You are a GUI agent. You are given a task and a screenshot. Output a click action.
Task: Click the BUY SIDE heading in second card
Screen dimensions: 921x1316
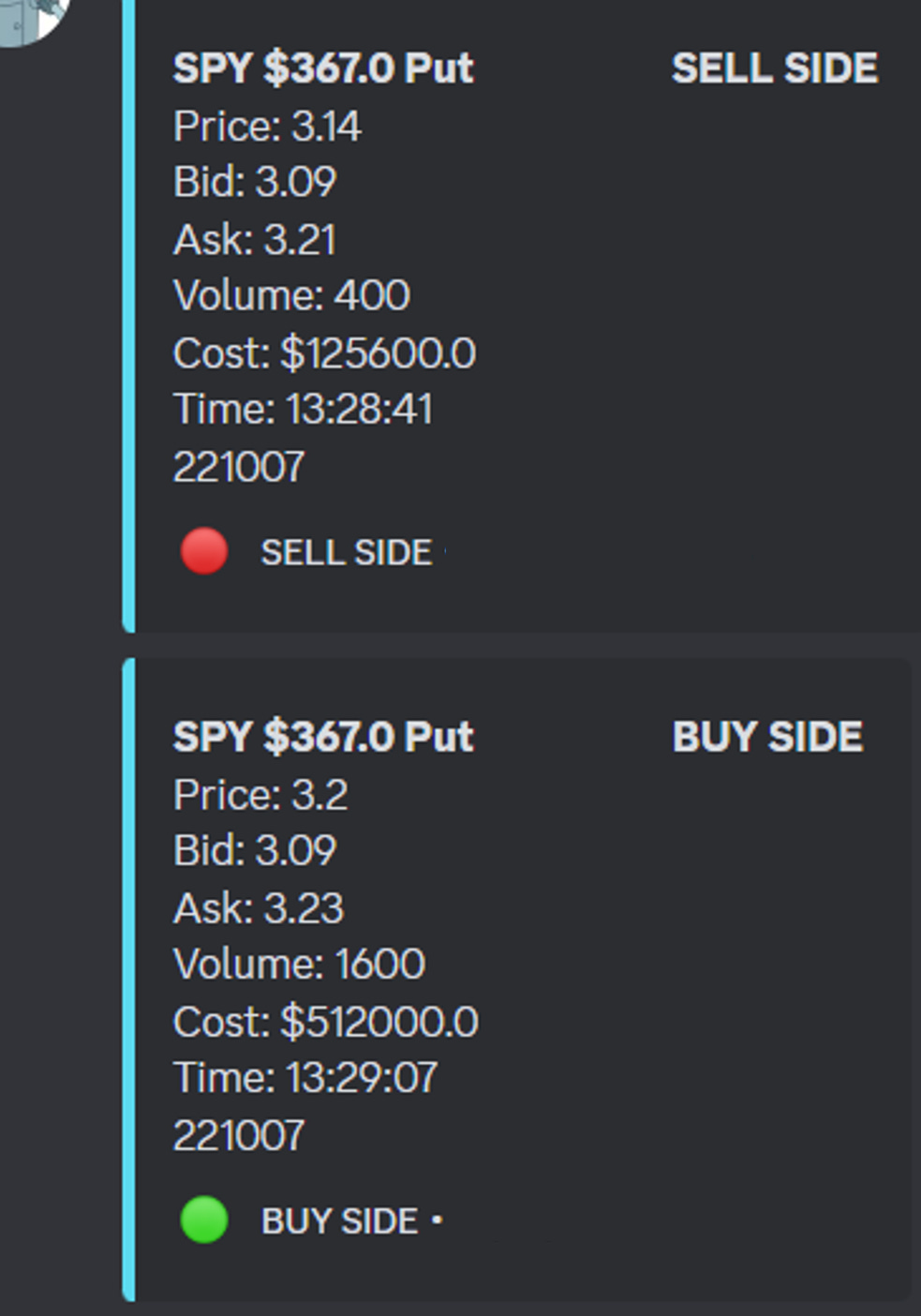(767, 737)
